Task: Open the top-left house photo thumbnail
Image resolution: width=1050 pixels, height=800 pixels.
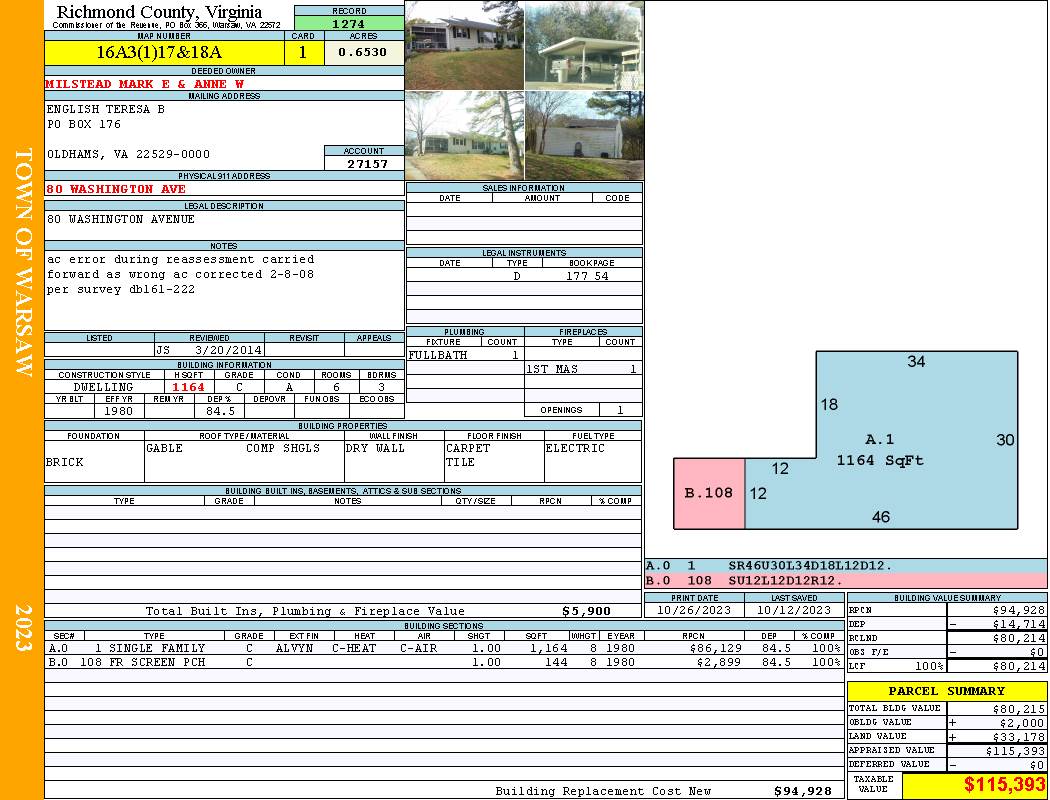Action: 464,45
